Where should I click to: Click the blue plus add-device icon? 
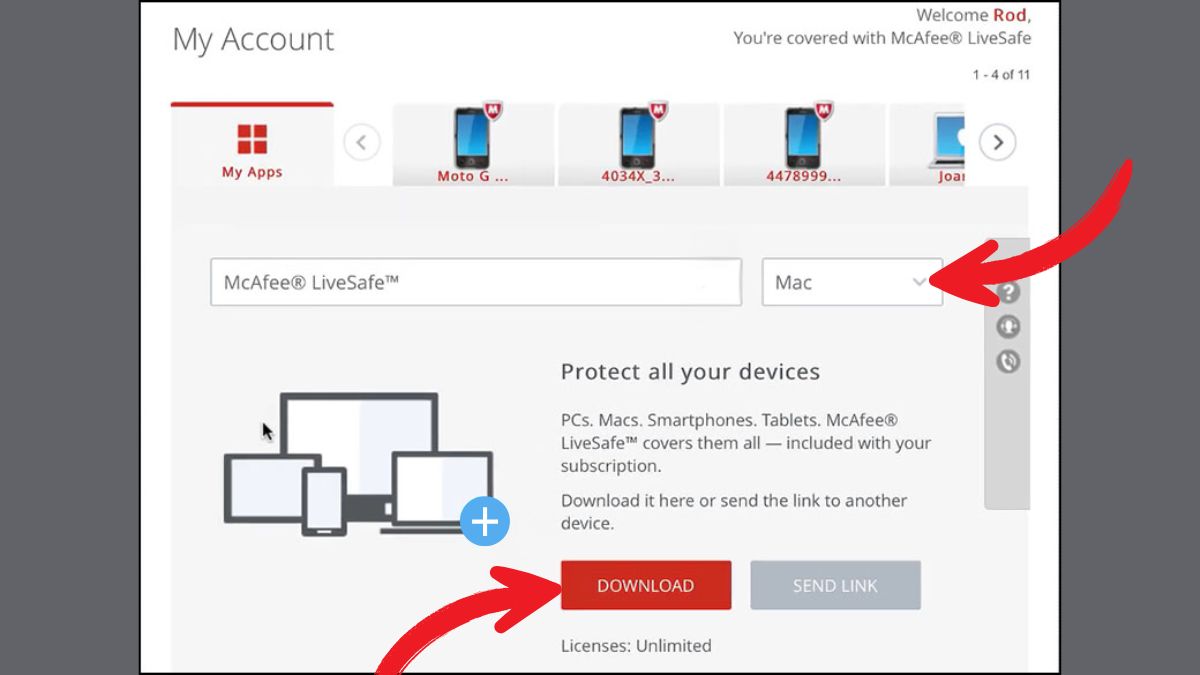click(485, 522)
